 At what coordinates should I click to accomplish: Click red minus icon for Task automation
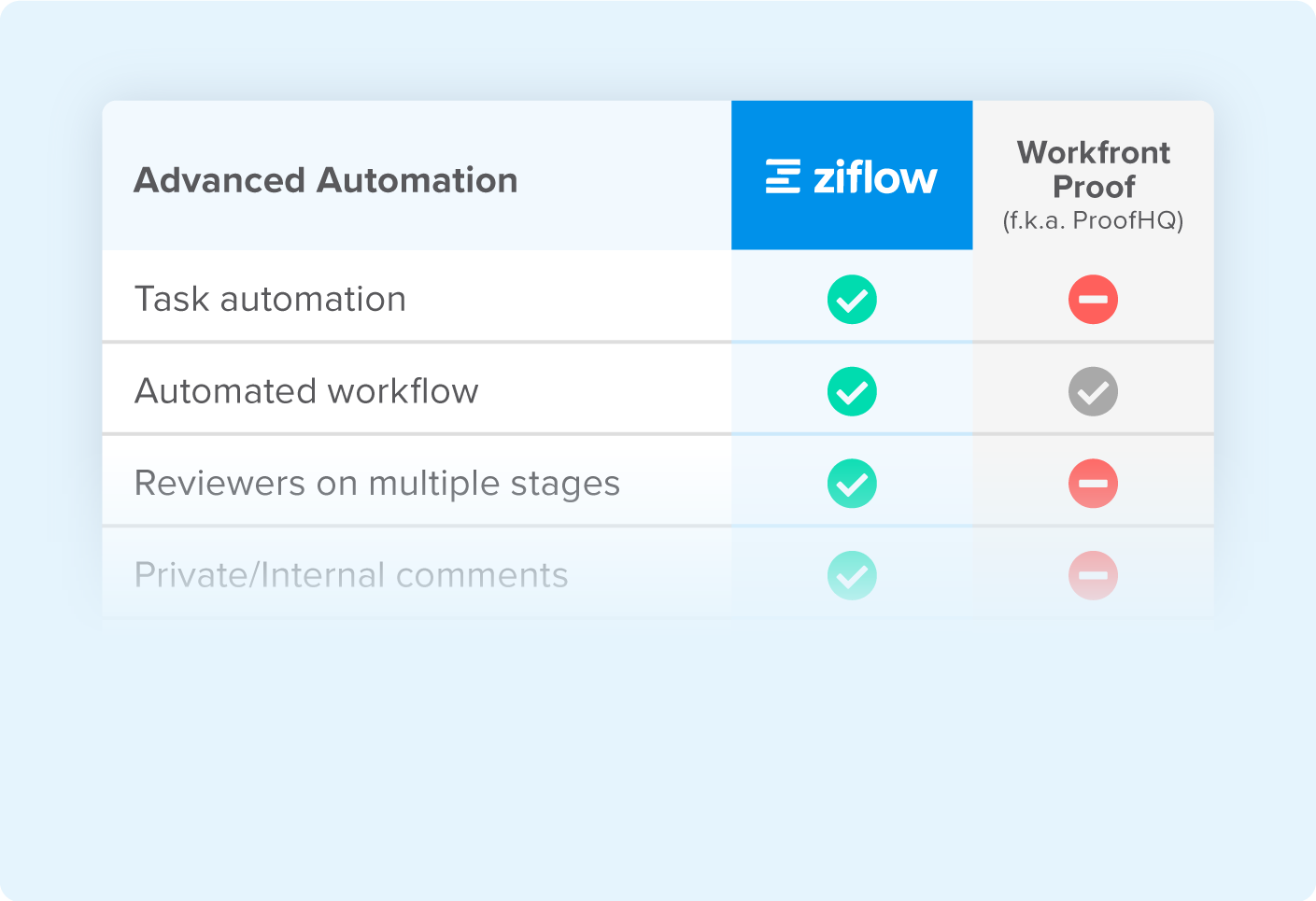click(1093, 300)
